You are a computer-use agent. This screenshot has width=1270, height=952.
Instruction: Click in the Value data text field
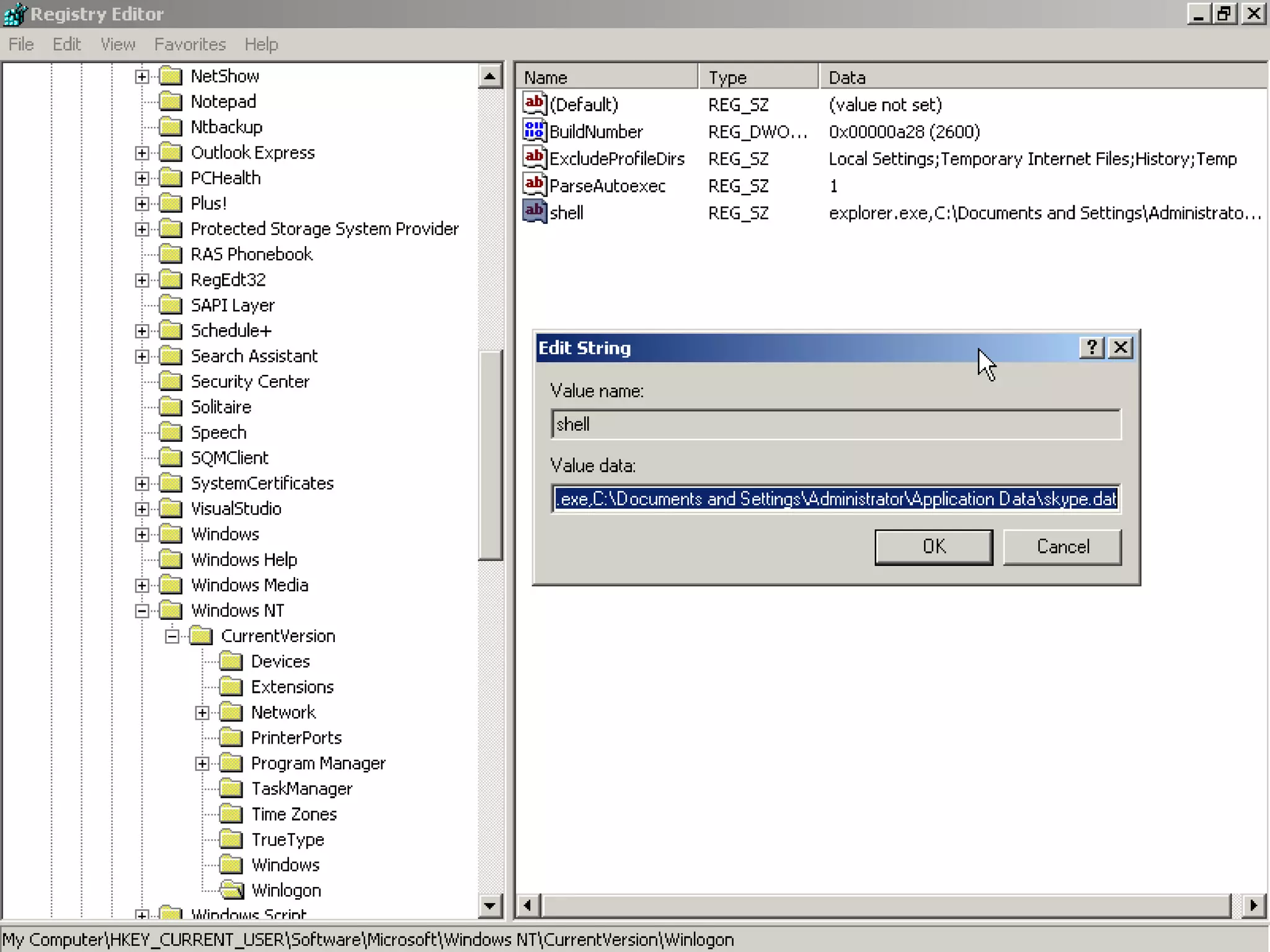coord(835,499)
